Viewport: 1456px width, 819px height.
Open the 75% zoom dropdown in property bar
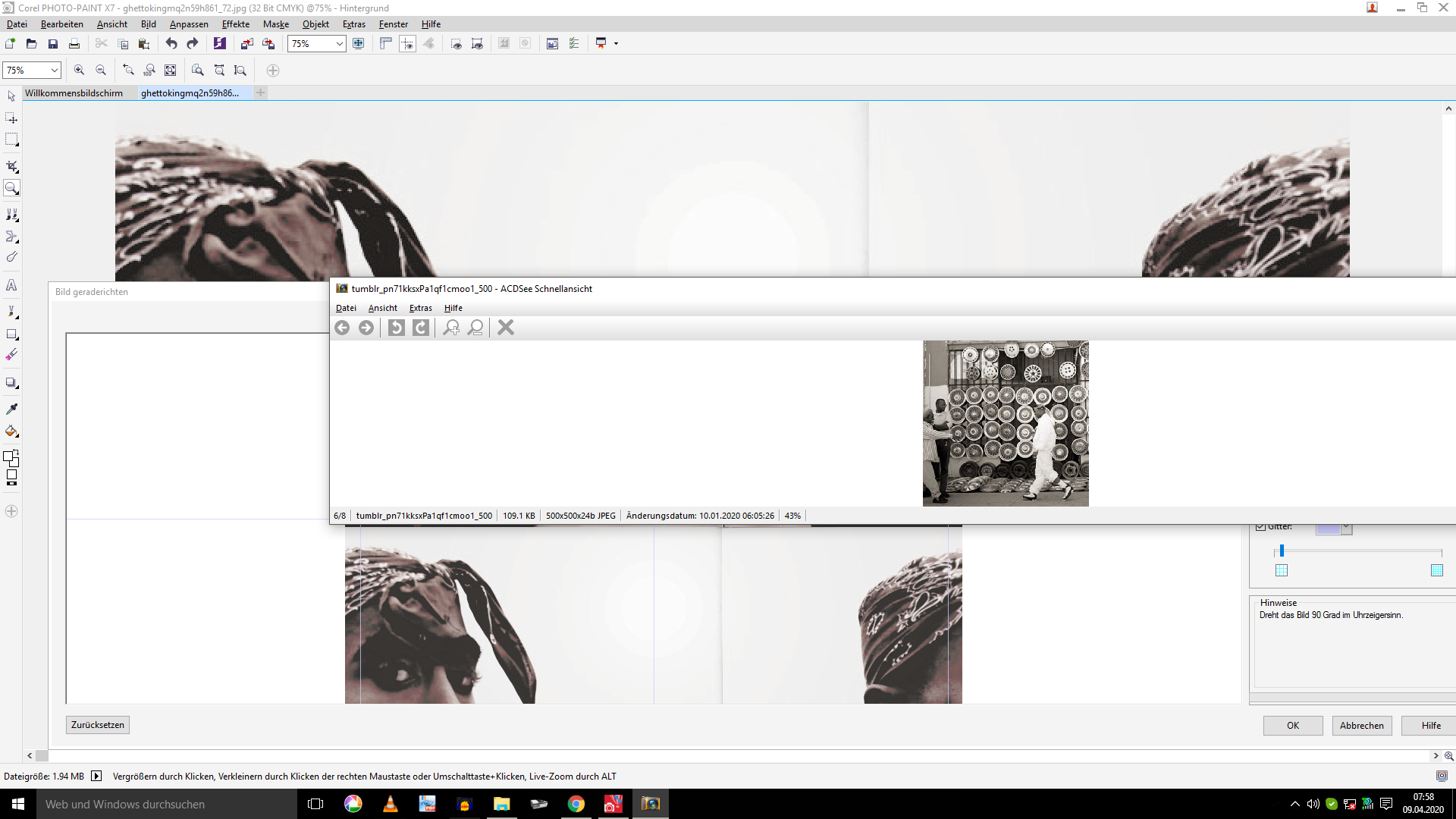[55, 71]
